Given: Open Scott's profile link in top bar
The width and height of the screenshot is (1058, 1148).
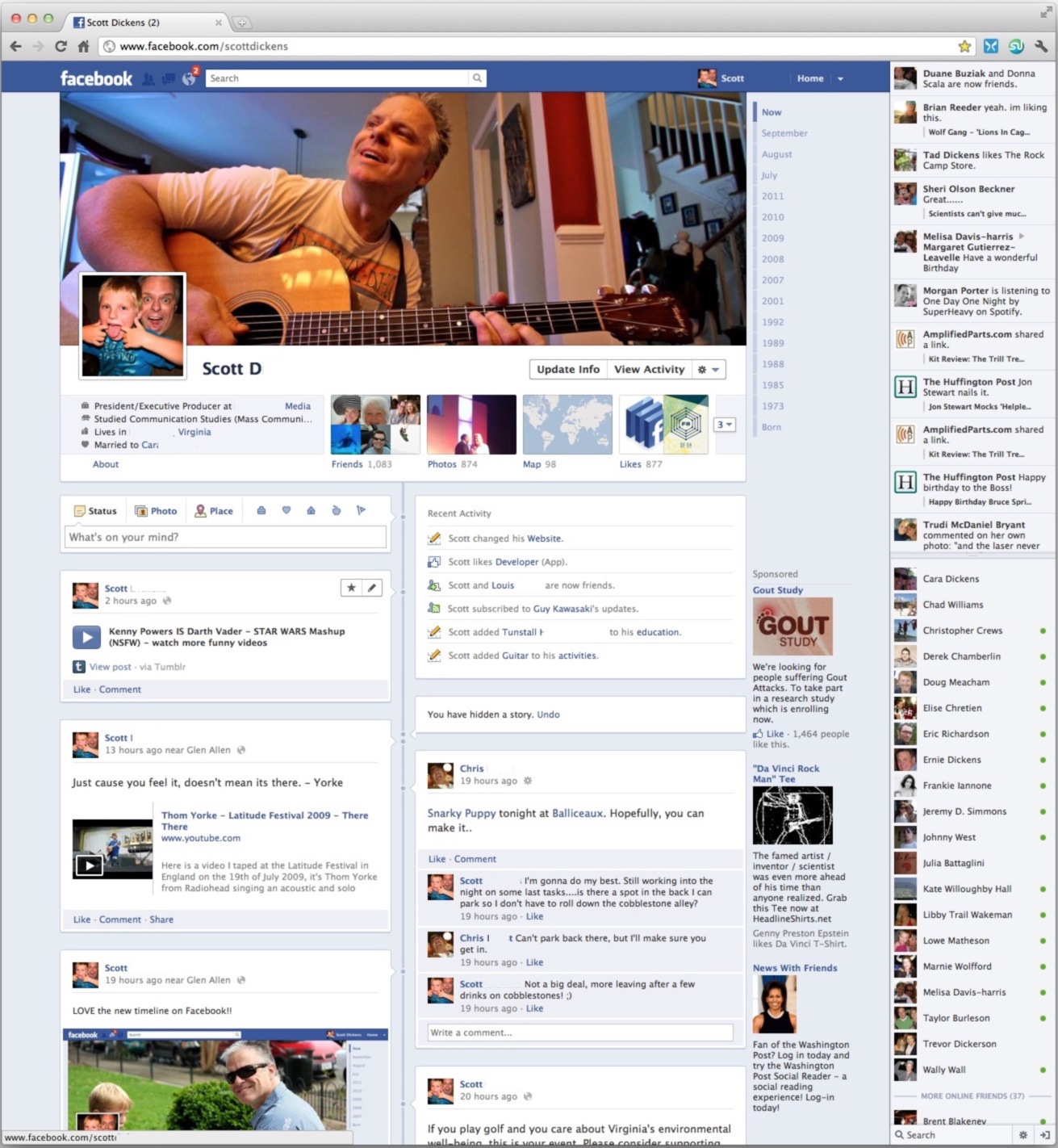Looking at the screenshot, I should click(721, 78).
